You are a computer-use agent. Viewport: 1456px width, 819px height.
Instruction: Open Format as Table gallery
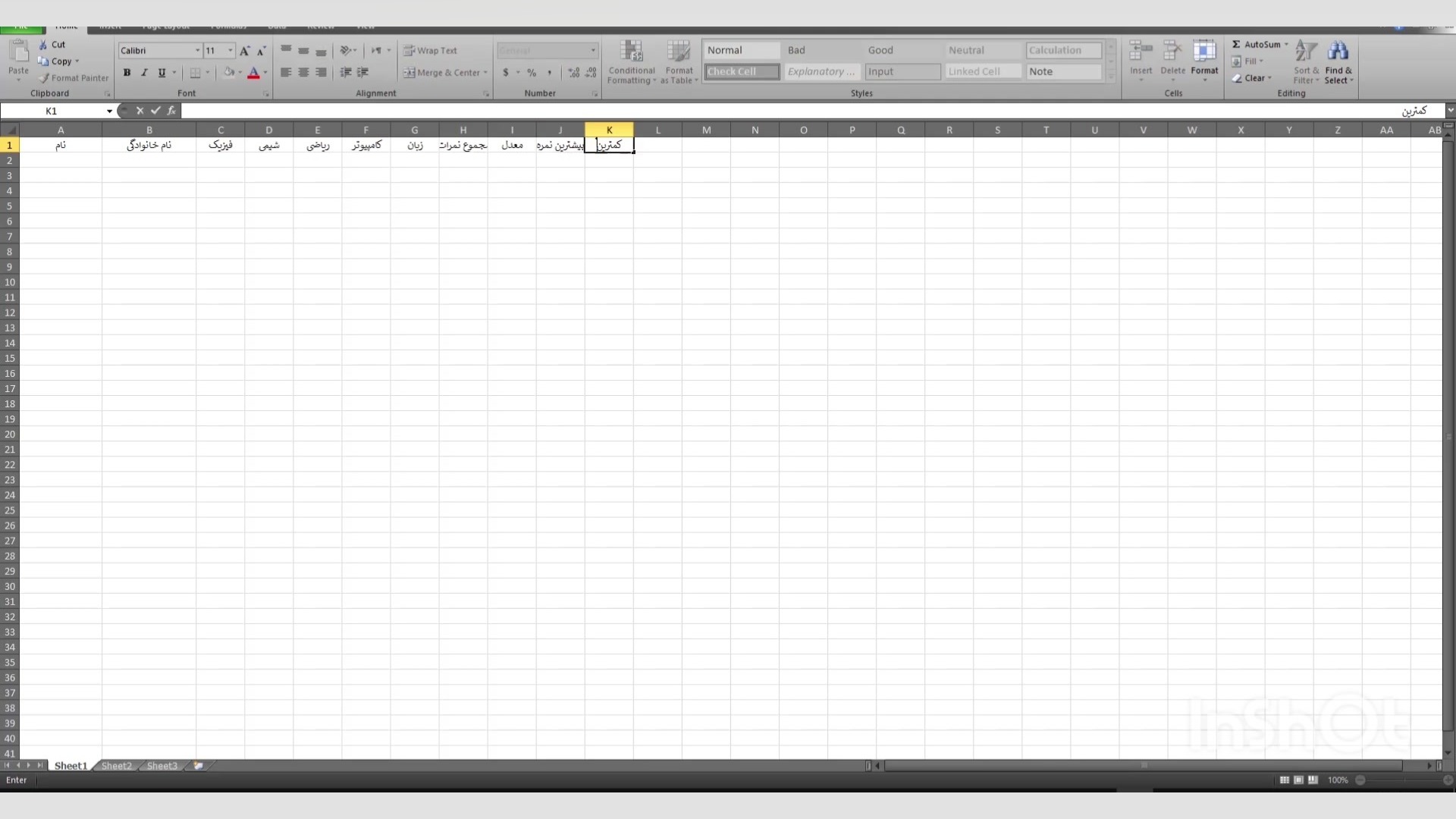click(x=679, y=62)
